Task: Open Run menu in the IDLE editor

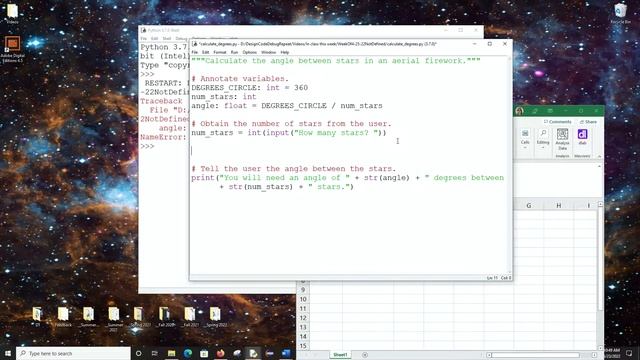Action: (234, 52)
